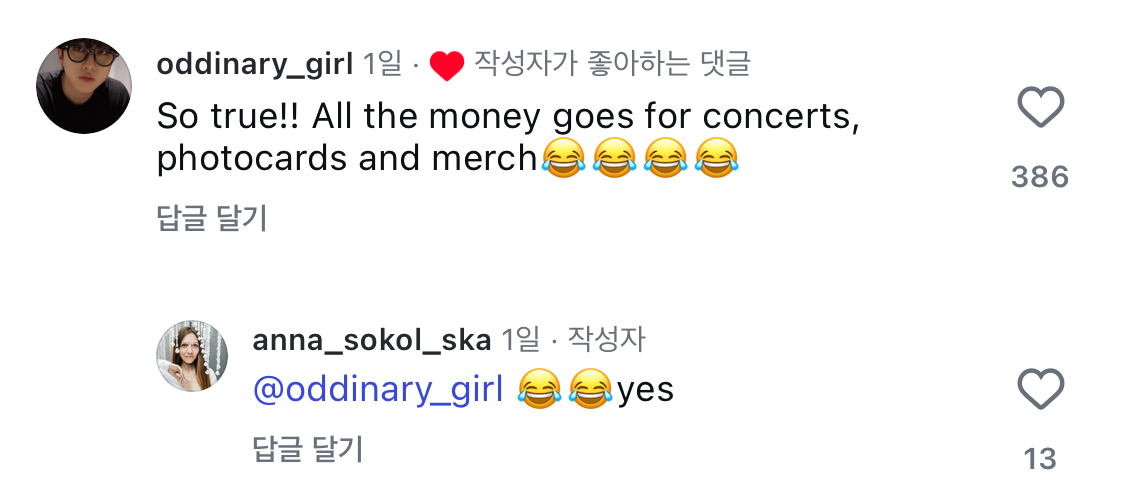
Task: Click the oddinary_girl username above the comment
Action: point(255,65)
